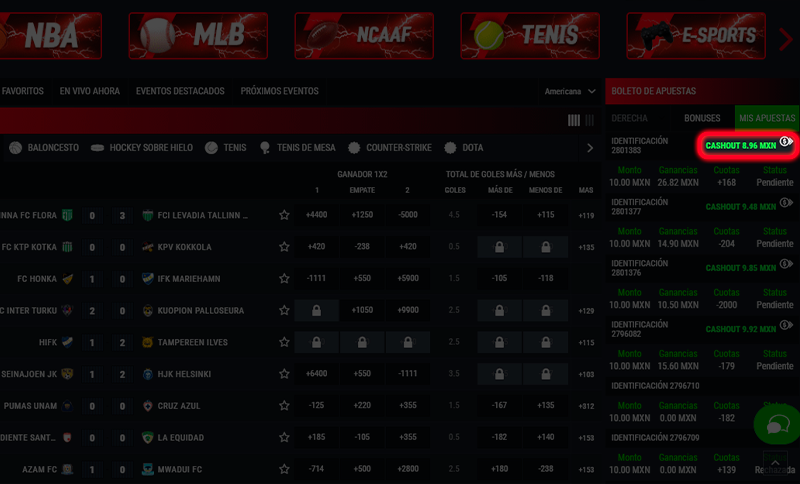Screen dimensions: 800x484
Task: Favorite the IFK Mariehamn match star
Action: click(x=284, y=278)
